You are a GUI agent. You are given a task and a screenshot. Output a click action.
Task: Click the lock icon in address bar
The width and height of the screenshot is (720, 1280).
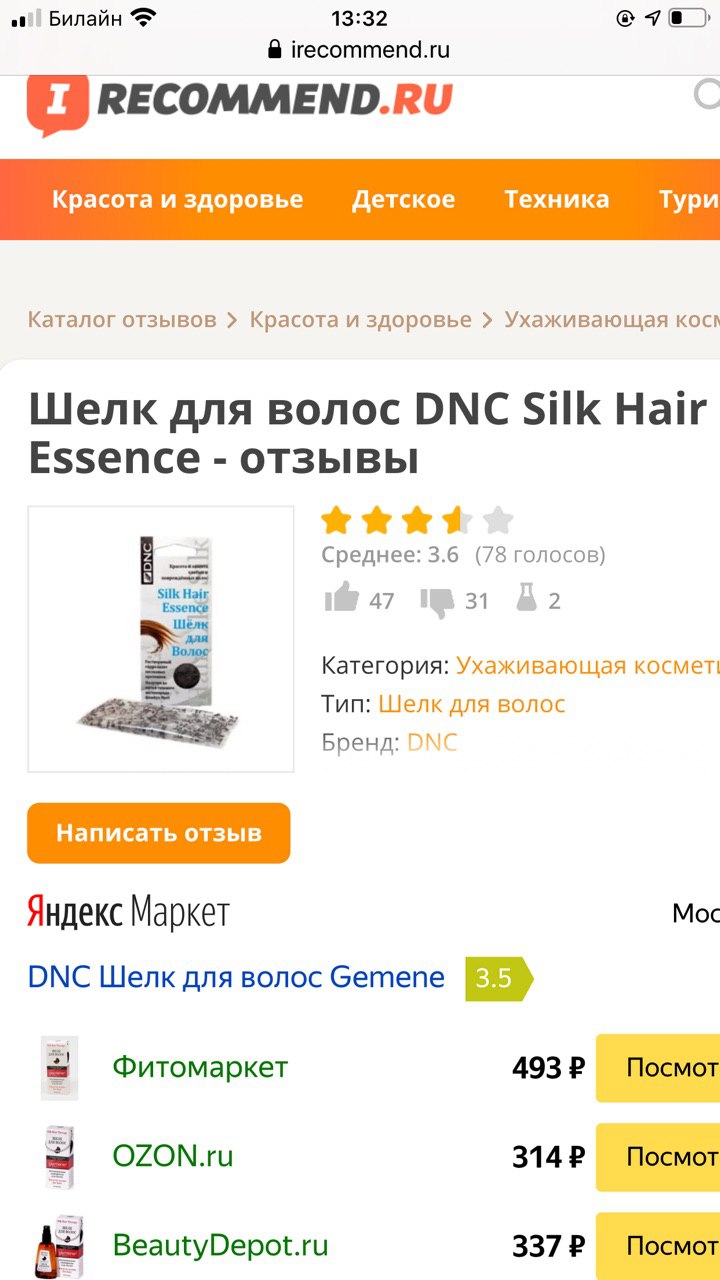275,50
